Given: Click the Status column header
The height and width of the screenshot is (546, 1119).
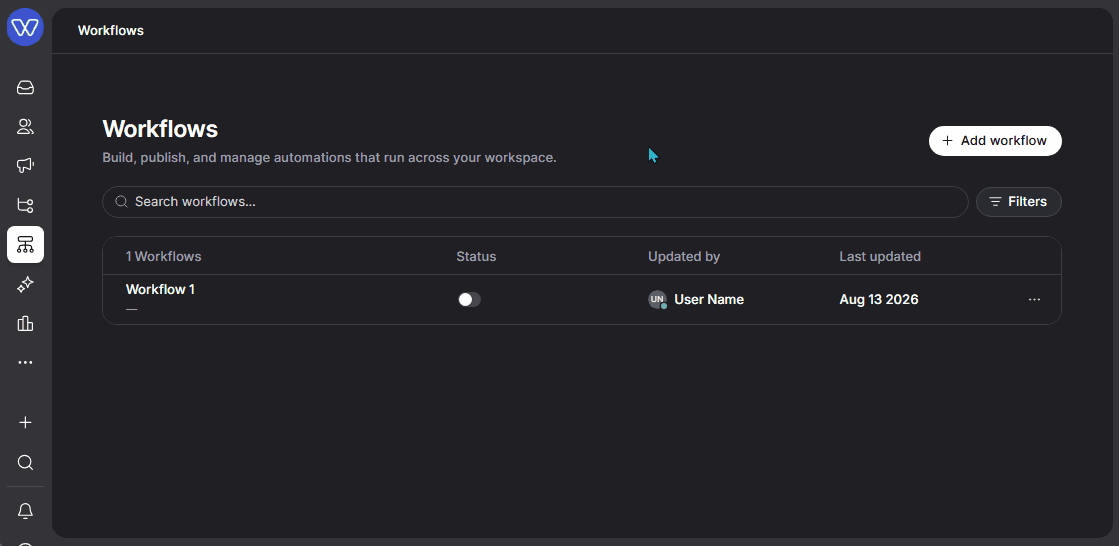Looking at the screenshot, I should click(476, 256).
